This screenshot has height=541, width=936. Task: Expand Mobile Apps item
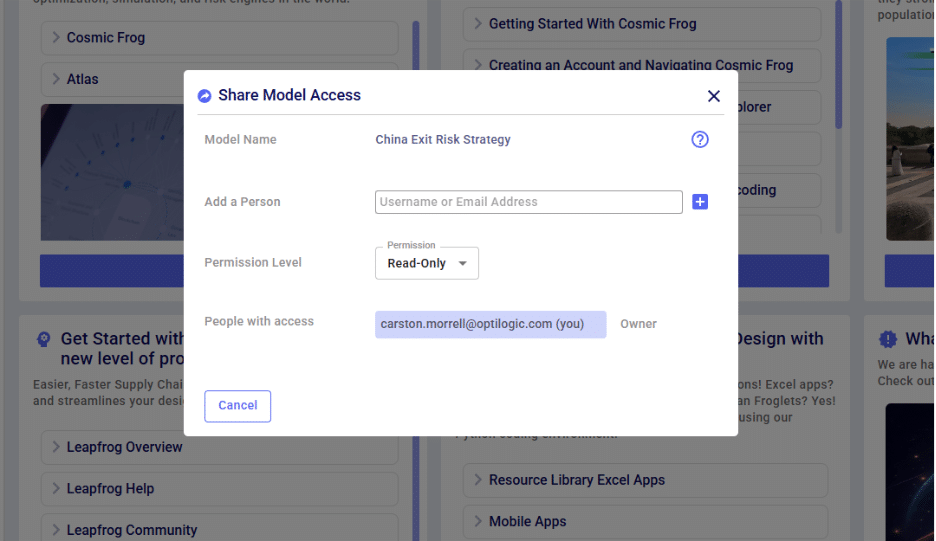tap(645, 521)
